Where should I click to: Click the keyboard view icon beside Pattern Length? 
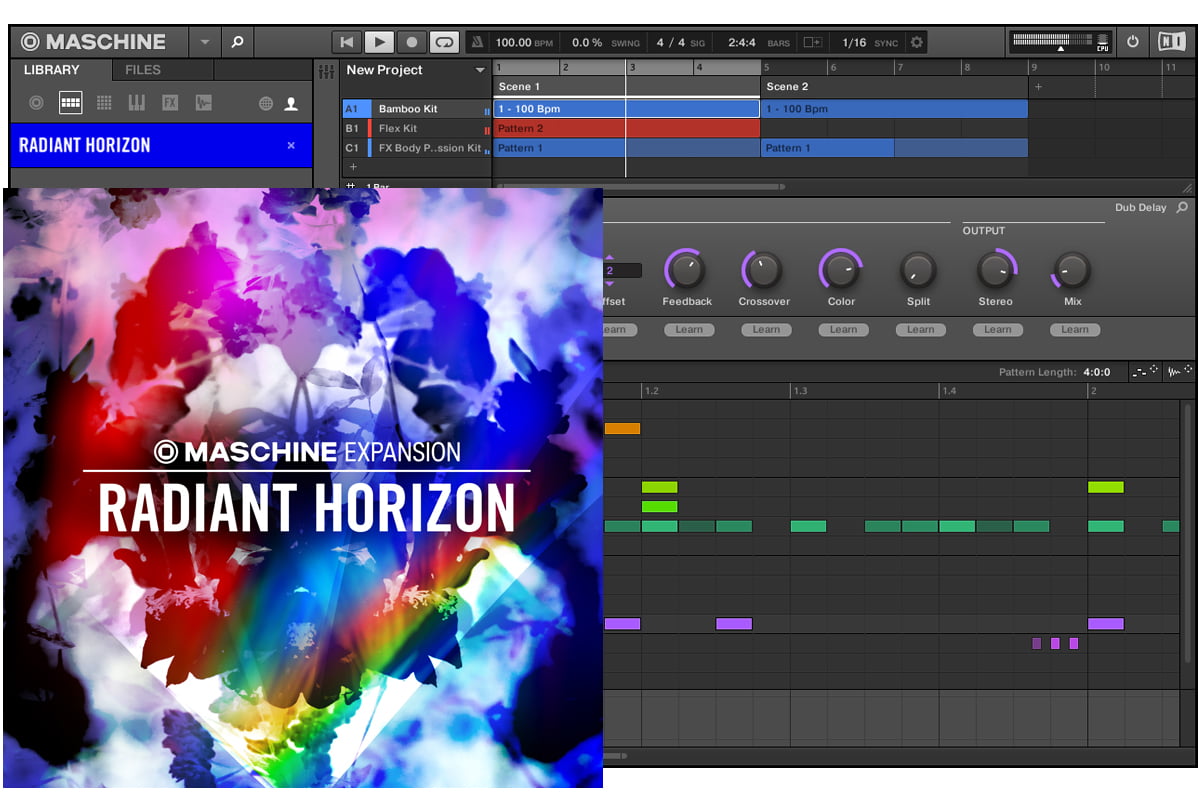click(x=1146, y=371)
